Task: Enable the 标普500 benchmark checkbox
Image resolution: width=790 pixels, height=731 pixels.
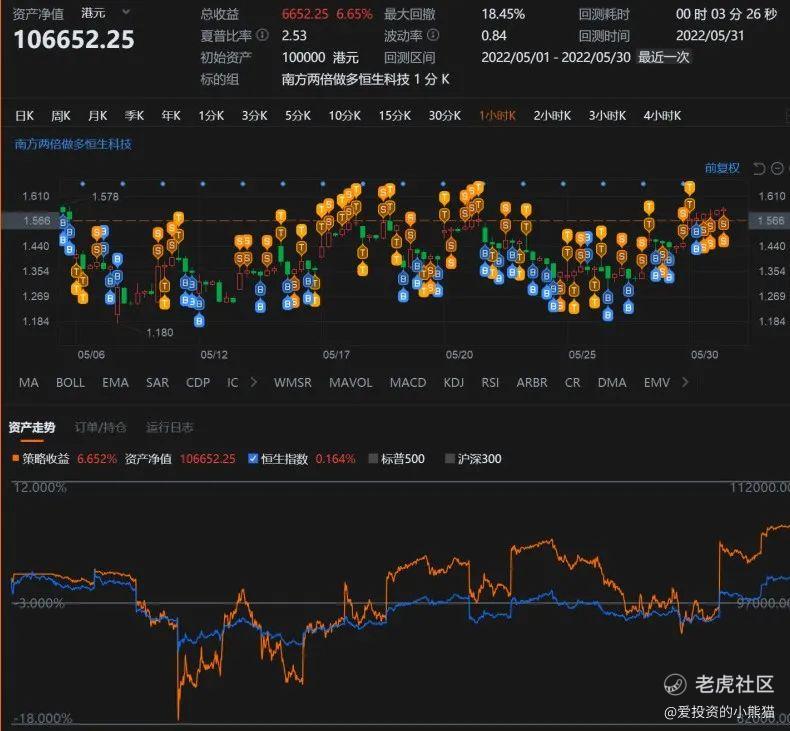Action: (373, 458)
